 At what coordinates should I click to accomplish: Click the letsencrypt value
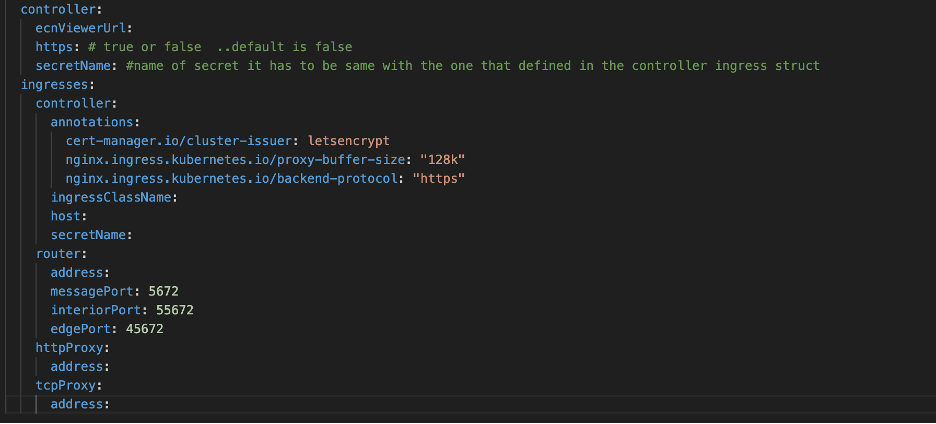[349, 141]
